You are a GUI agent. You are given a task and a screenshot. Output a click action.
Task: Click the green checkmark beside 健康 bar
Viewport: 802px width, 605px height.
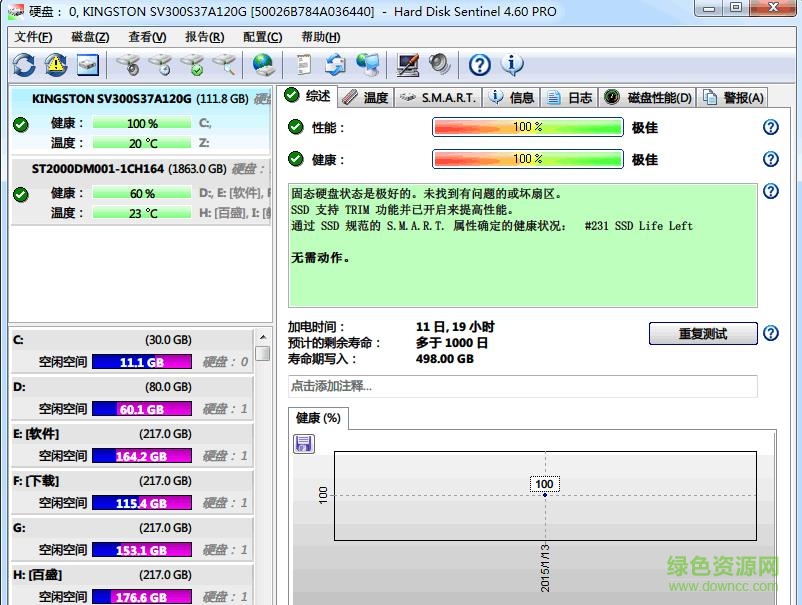(294, 158)
